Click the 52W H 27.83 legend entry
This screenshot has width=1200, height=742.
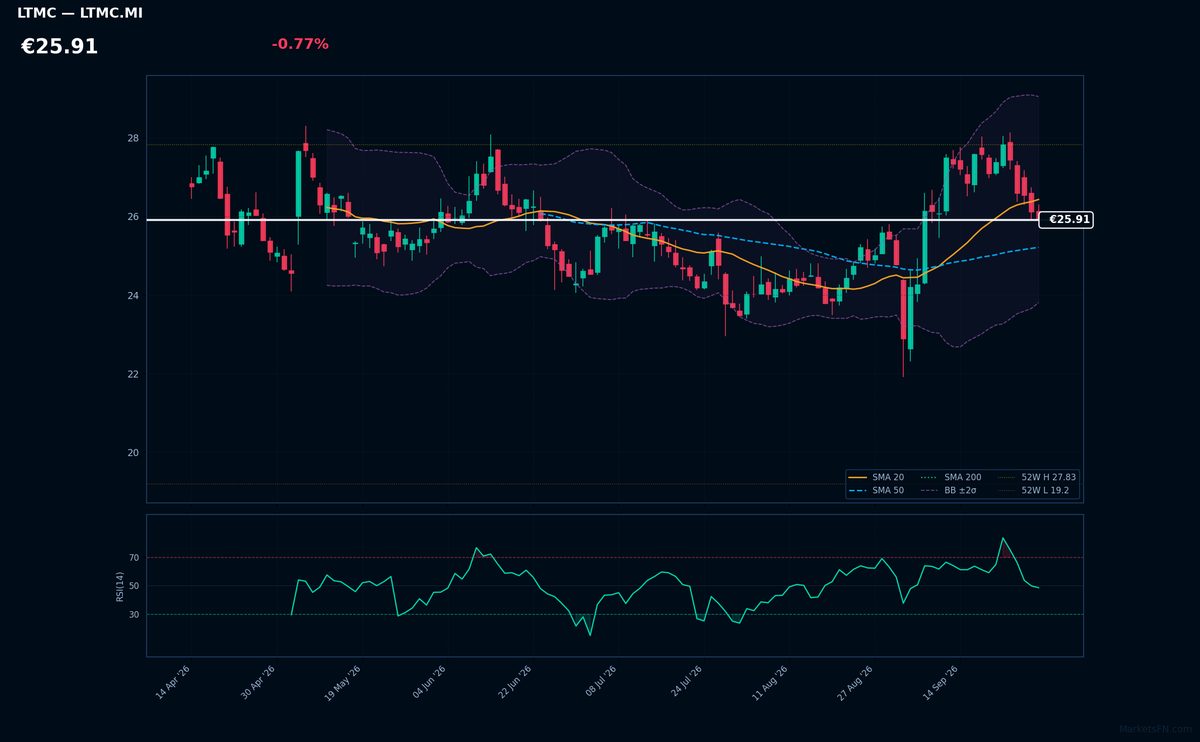1037,478
